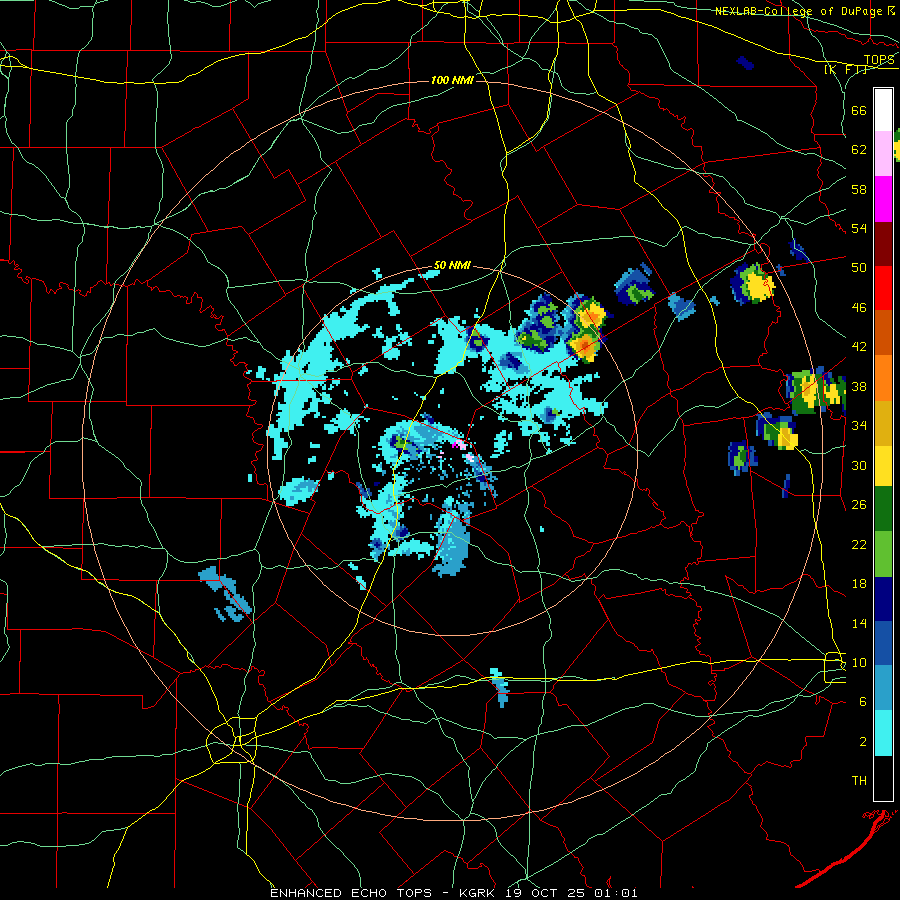
Task: Select the "58" legend value
Action: point(859,189)
